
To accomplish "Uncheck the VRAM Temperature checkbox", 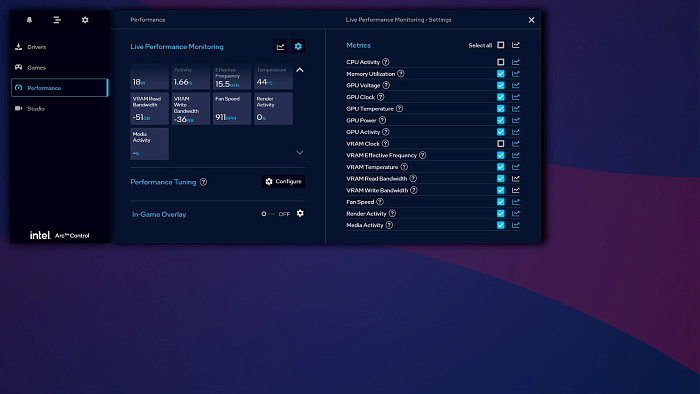I will [x=500, y=167].
